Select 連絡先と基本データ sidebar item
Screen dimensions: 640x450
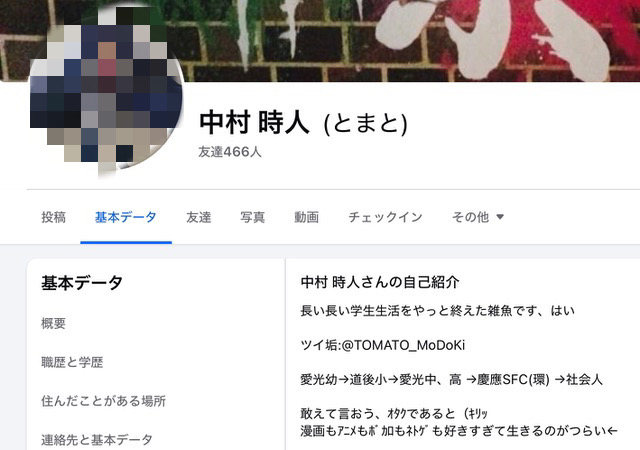(97, 440)
